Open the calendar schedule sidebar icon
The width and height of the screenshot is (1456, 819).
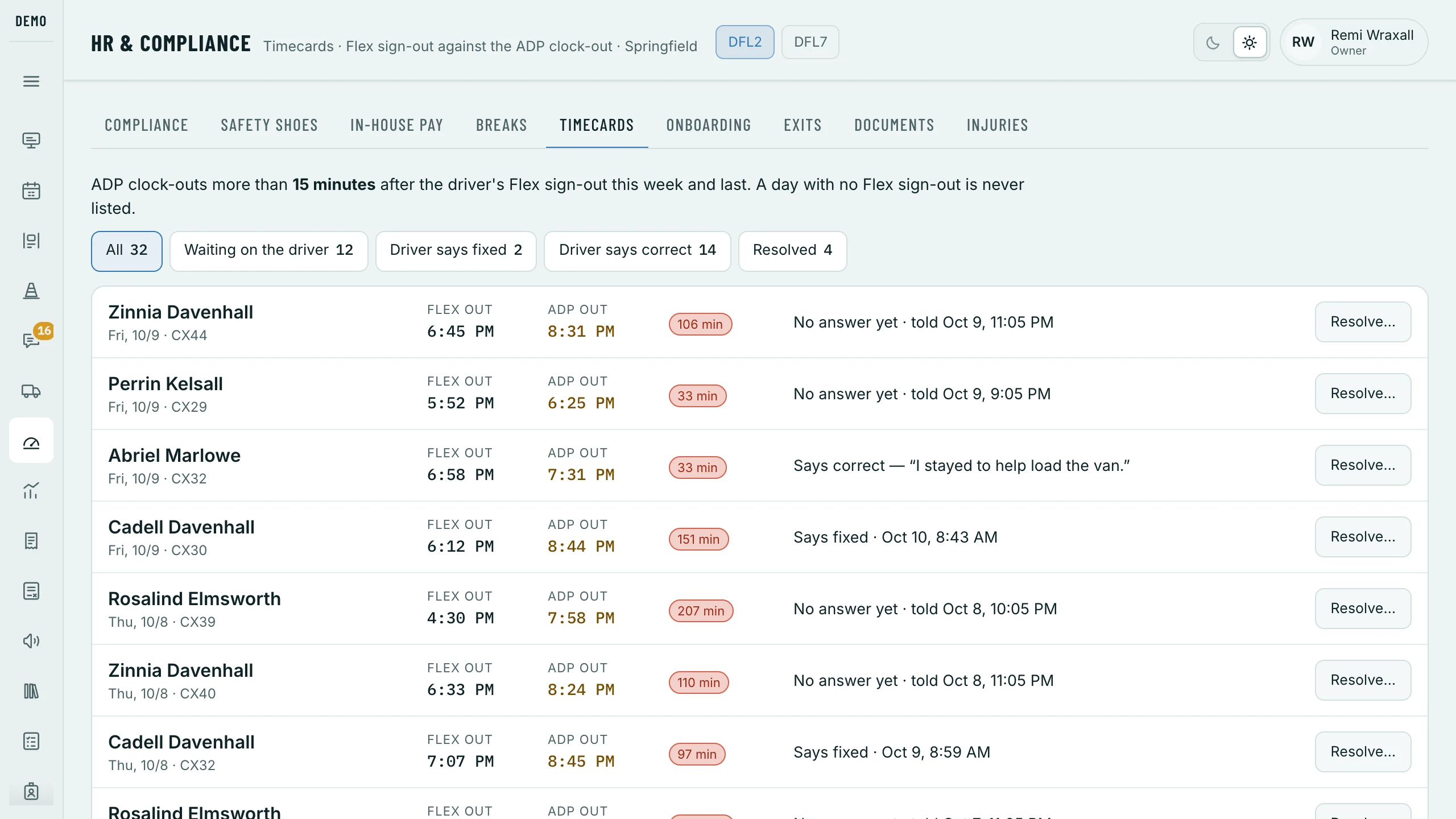[x=31, y=191]
